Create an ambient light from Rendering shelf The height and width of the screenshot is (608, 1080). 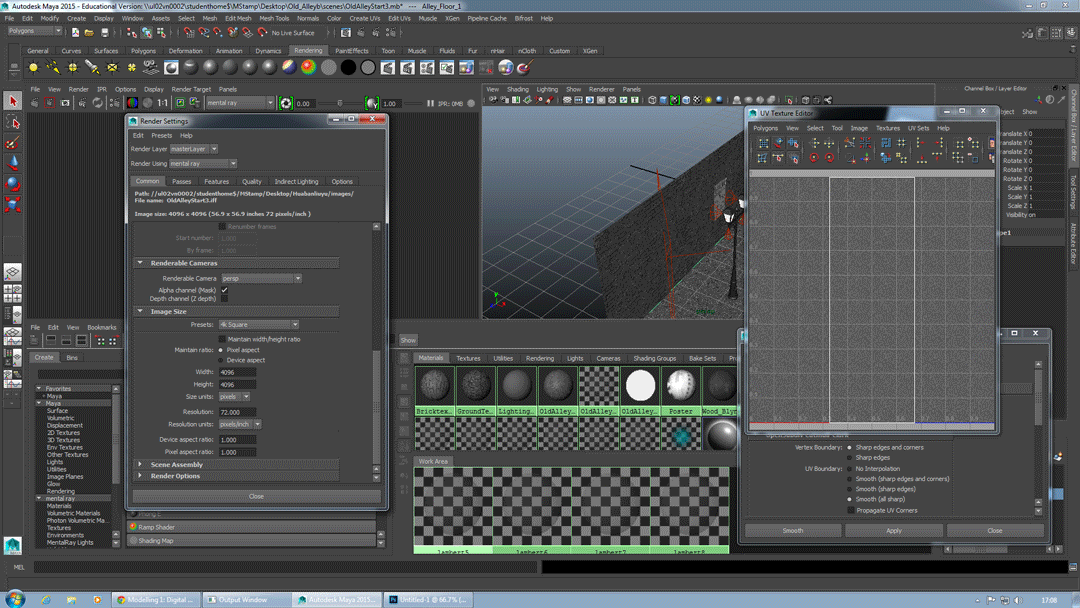tap(33, 67)
